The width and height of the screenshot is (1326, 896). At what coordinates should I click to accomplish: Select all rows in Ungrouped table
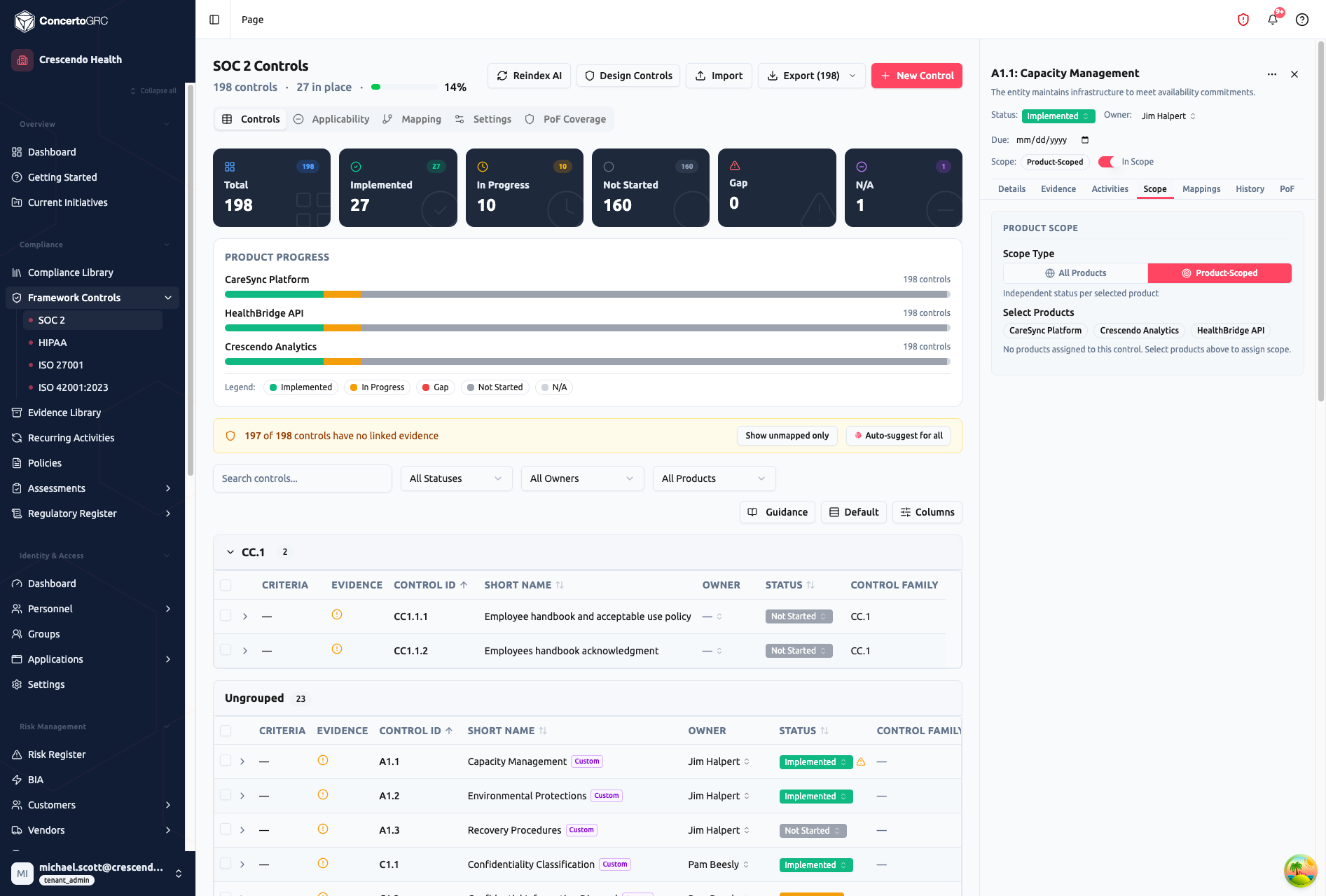[226, 731]
